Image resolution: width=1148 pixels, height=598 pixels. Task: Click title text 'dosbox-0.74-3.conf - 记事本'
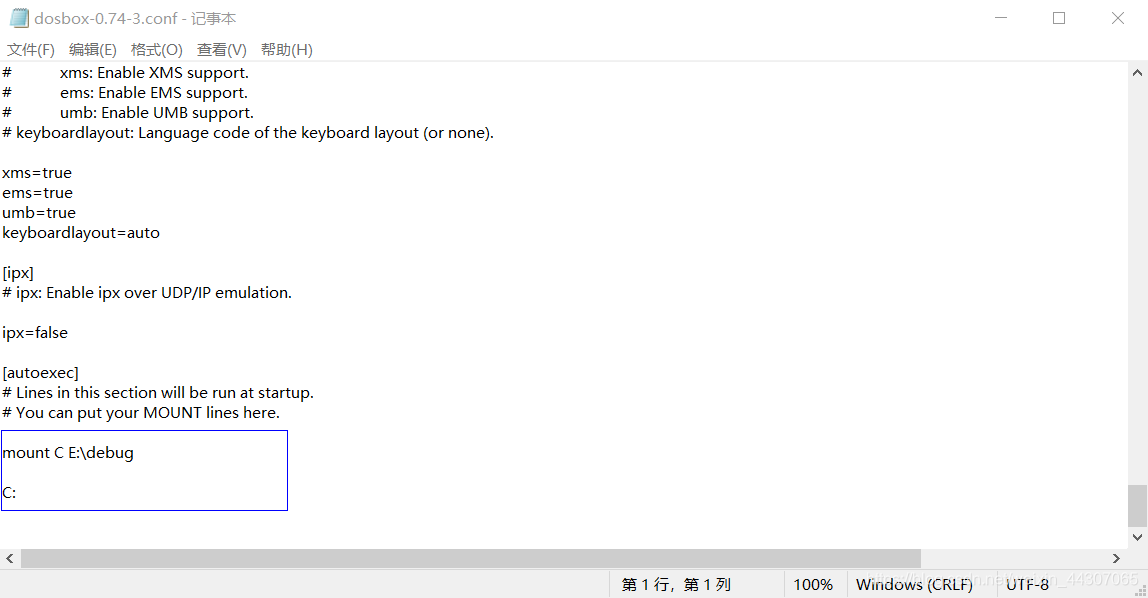click(135, 18)
